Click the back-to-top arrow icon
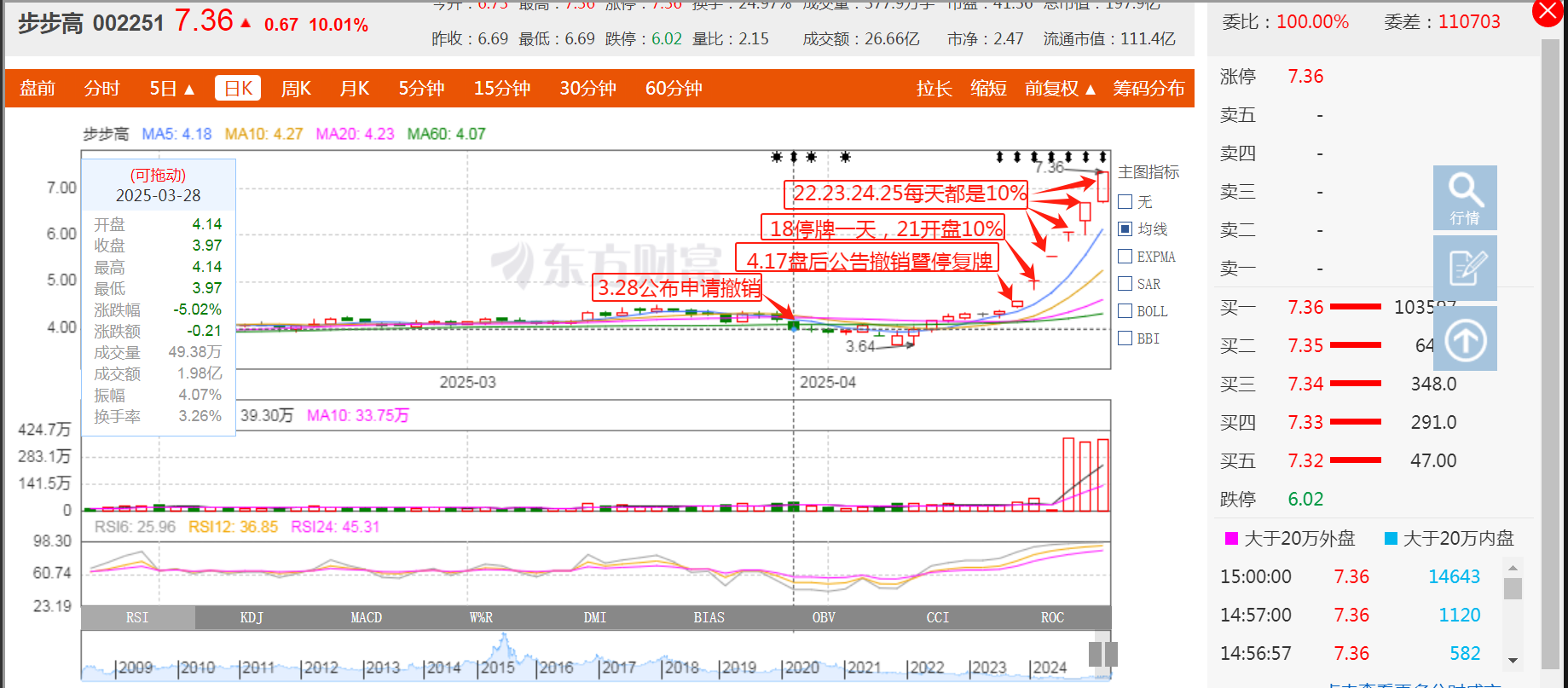The height and width of the screenshot is (688, 1568). coord(1465,338)
